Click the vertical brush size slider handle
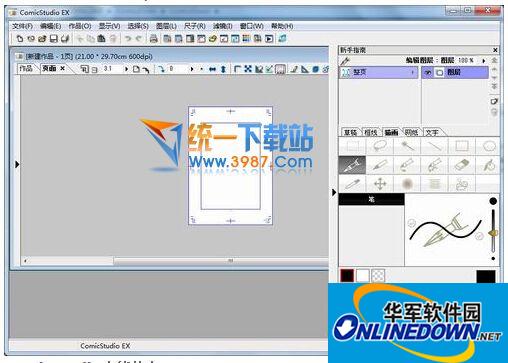Image resolution: width=508 pixels, height=363 pixels. coord(493,233)
